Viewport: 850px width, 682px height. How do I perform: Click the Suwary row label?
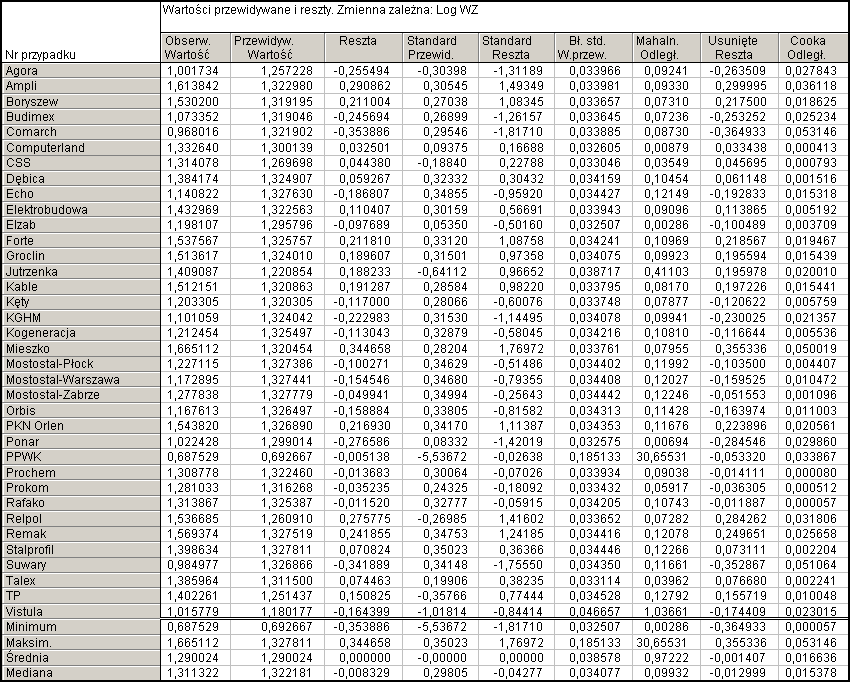click(x=81, y=564)
